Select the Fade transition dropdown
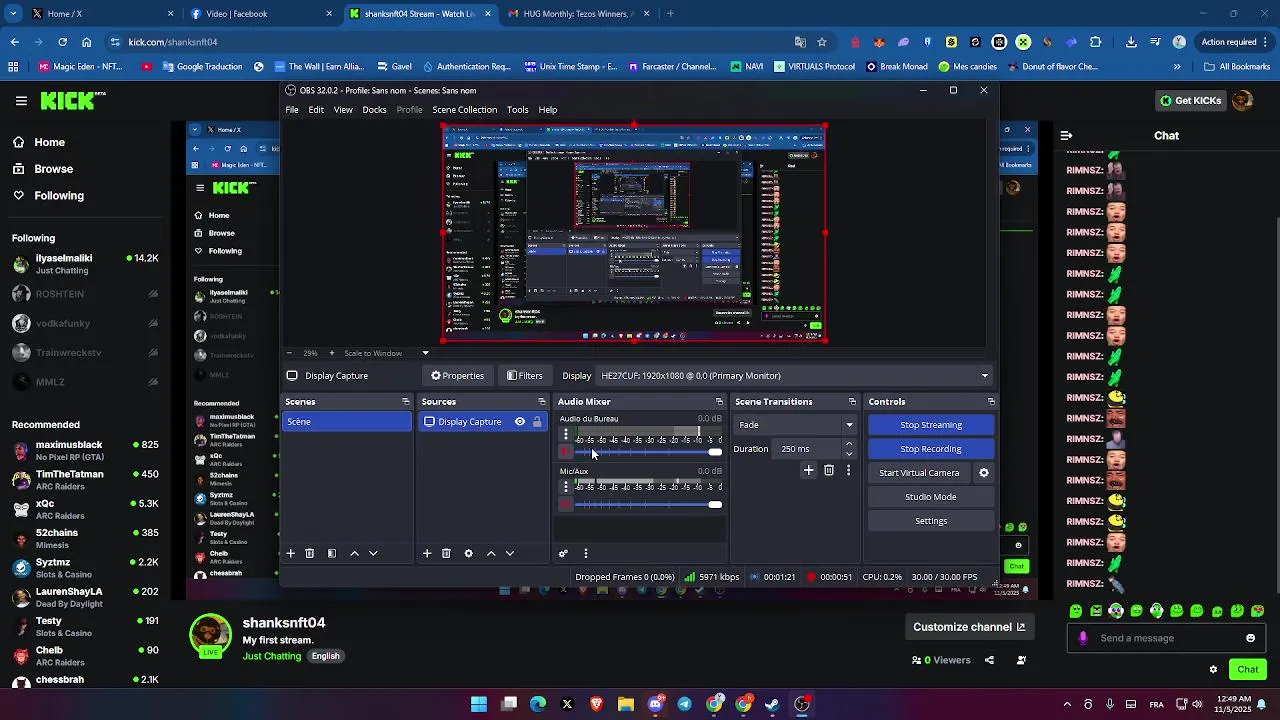1280x720 pixels. 796,425
